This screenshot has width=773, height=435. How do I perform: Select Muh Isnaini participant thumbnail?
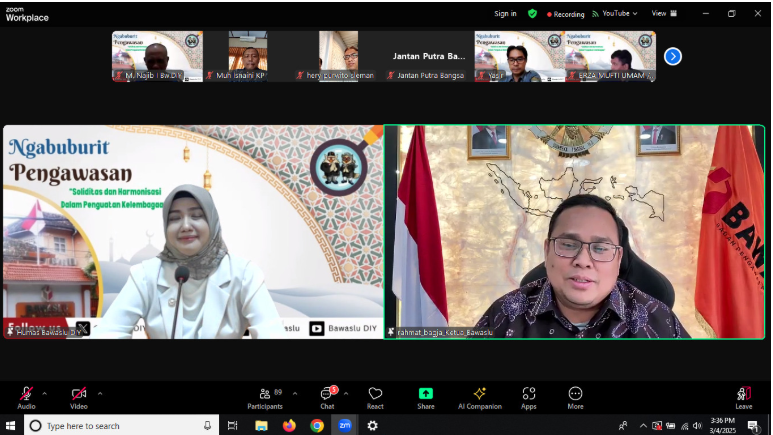(x=248, y=56)
